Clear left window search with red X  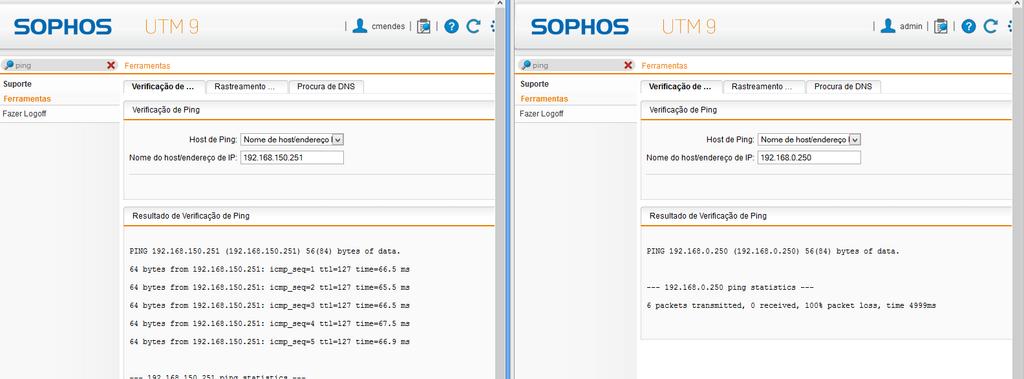point(111,65)
